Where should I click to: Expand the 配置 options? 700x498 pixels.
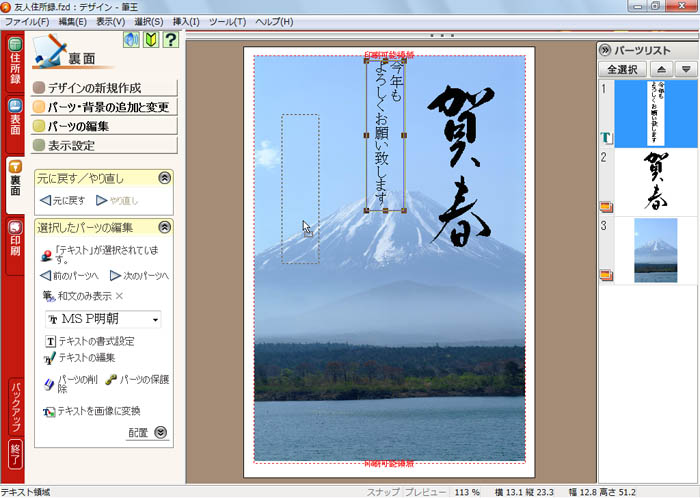tap(160, 433)
